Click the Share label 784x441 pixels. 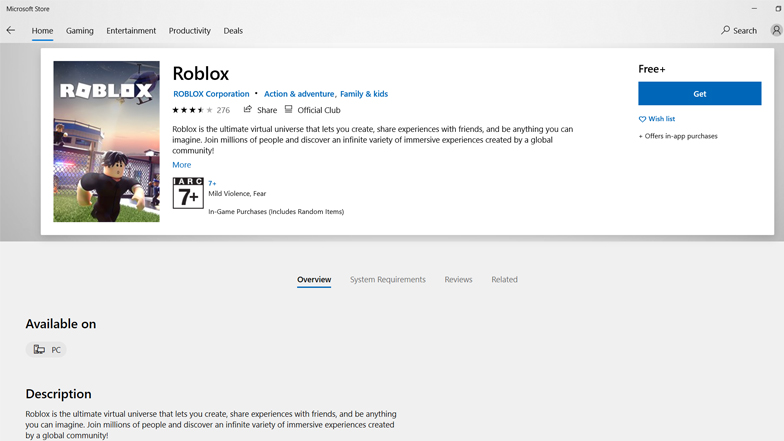267,110
